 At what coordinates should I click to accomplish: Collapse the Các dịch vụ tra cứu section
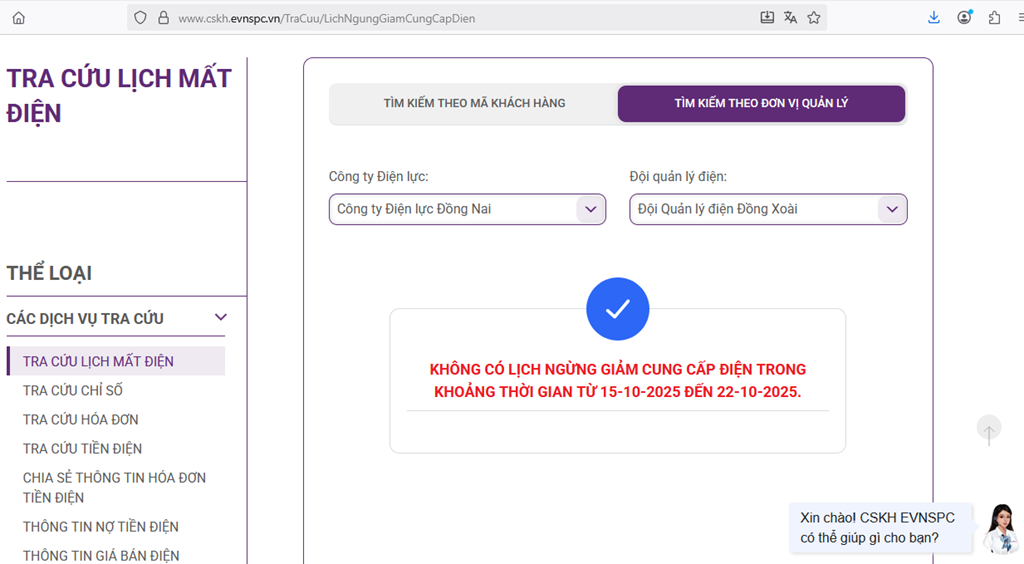[x=221, y=318]
